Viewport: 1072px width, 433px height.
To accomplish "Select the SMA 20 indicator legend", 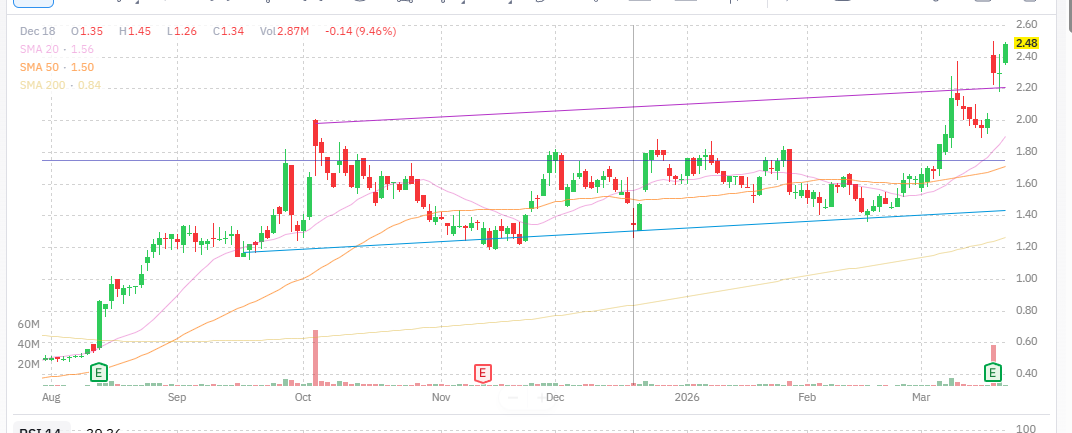I will tap(57, 49).
